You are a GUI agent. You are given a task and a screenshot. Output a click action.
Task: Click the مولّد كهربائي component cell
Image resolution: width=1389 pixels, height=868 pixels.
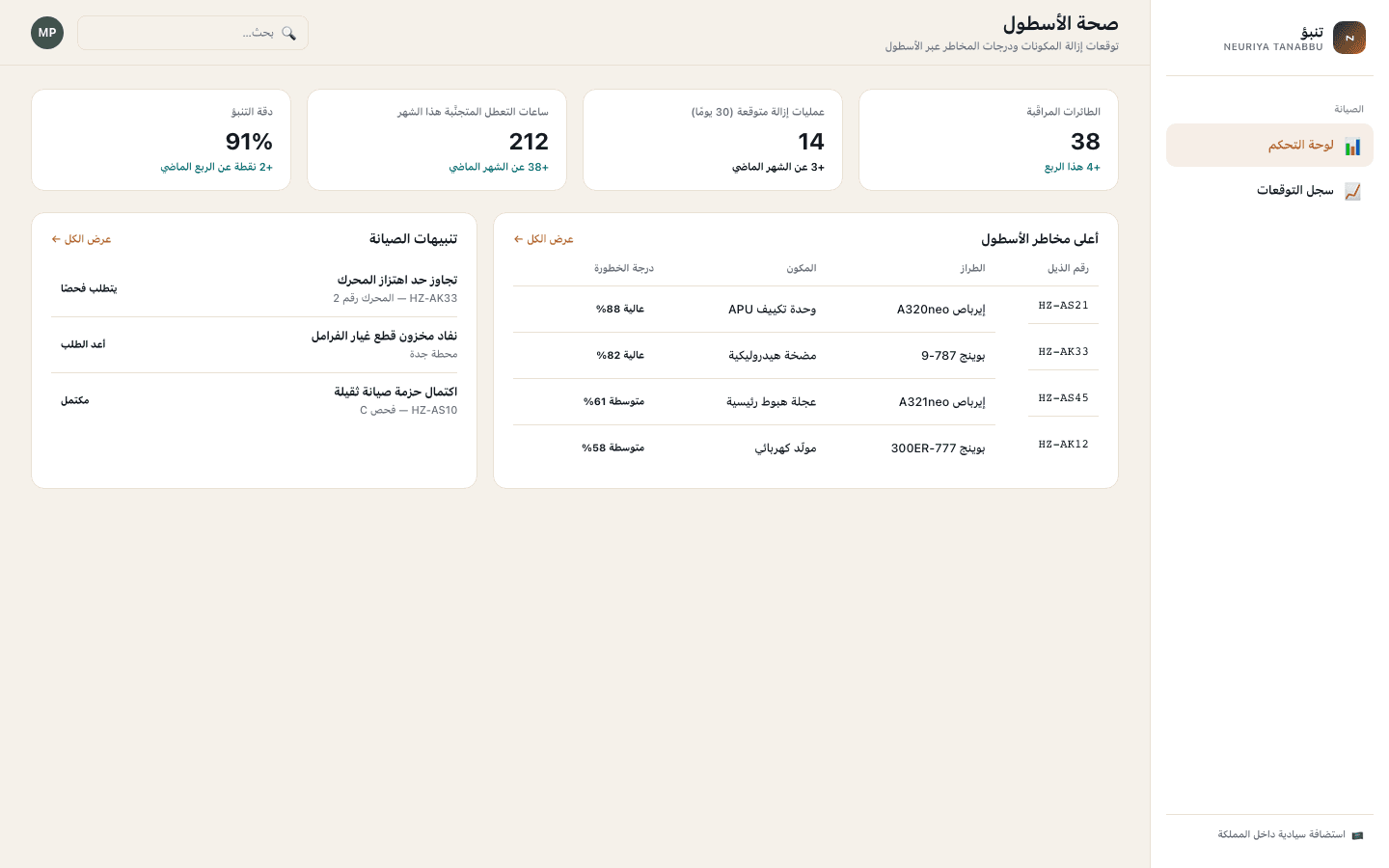(785, 448)
